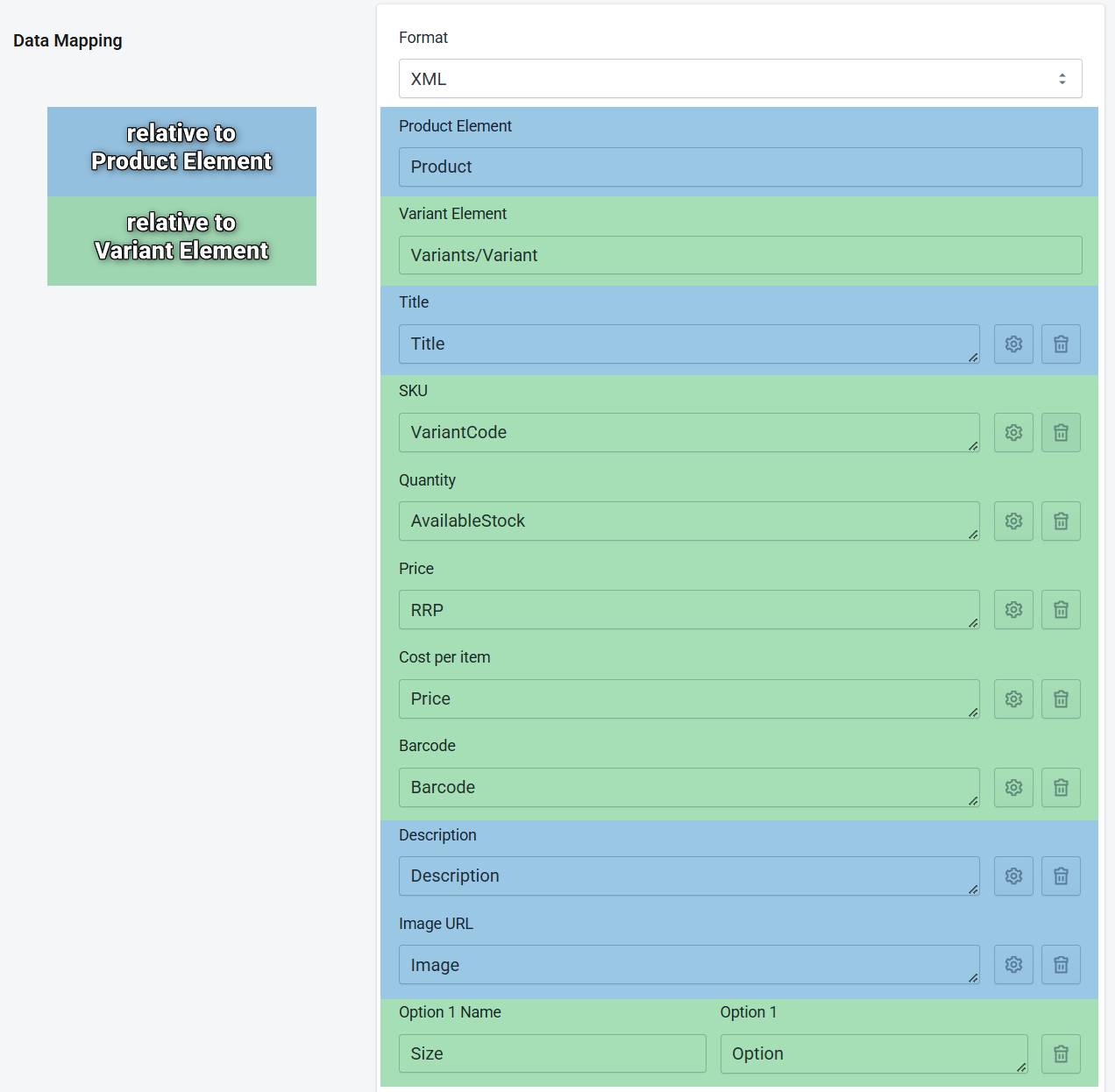Open gear settings for Price field
1115x1092 pixels.
tap(1013, 609)
